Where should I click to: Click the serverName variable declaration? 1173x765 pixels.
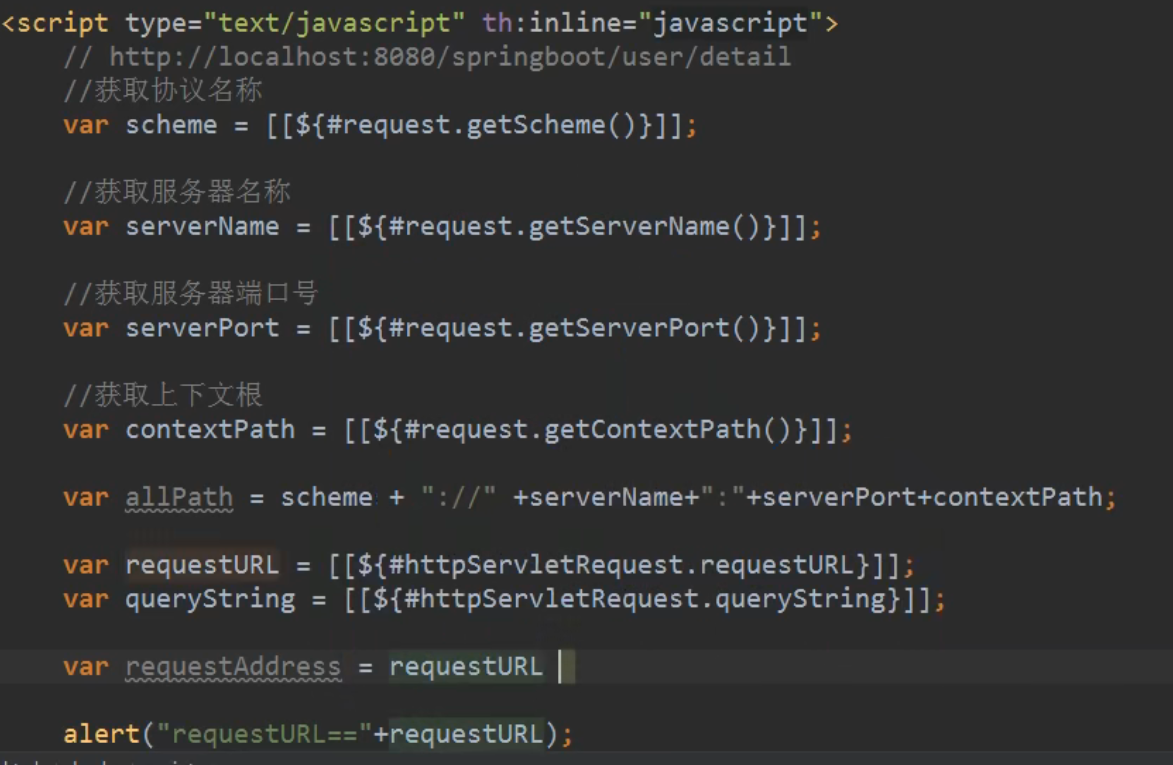coord(442,227)
